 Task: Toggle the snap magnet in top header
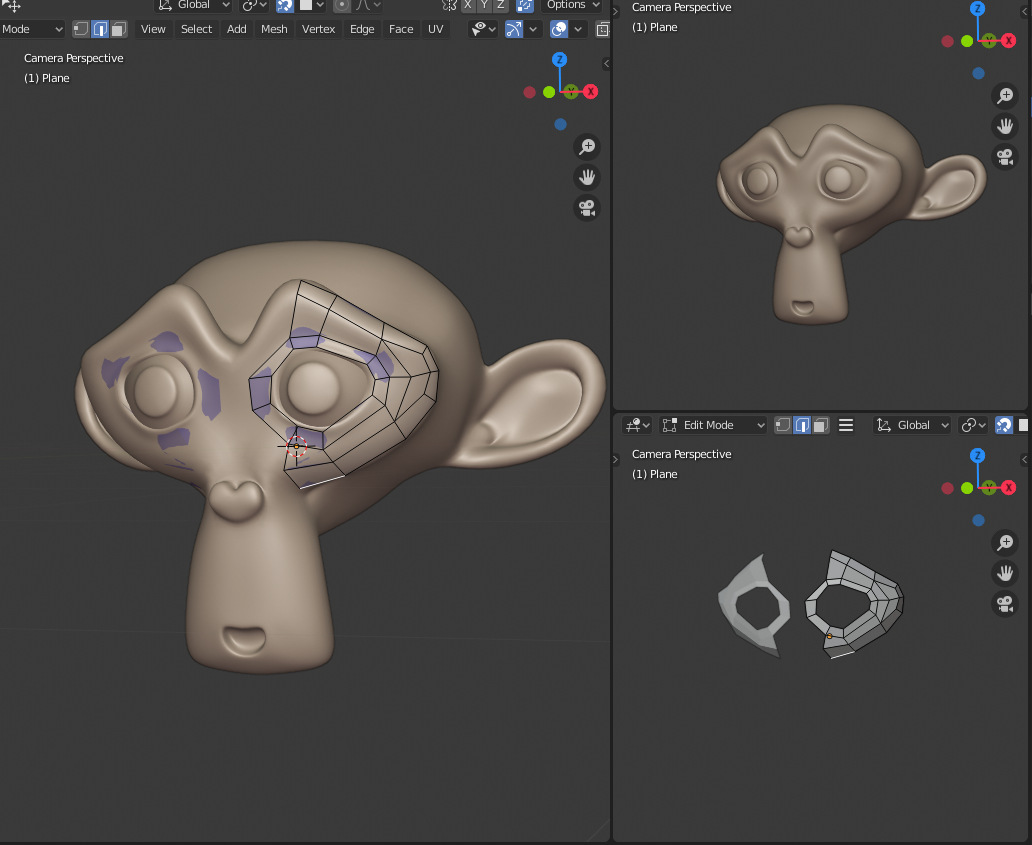tap(284, 5)
